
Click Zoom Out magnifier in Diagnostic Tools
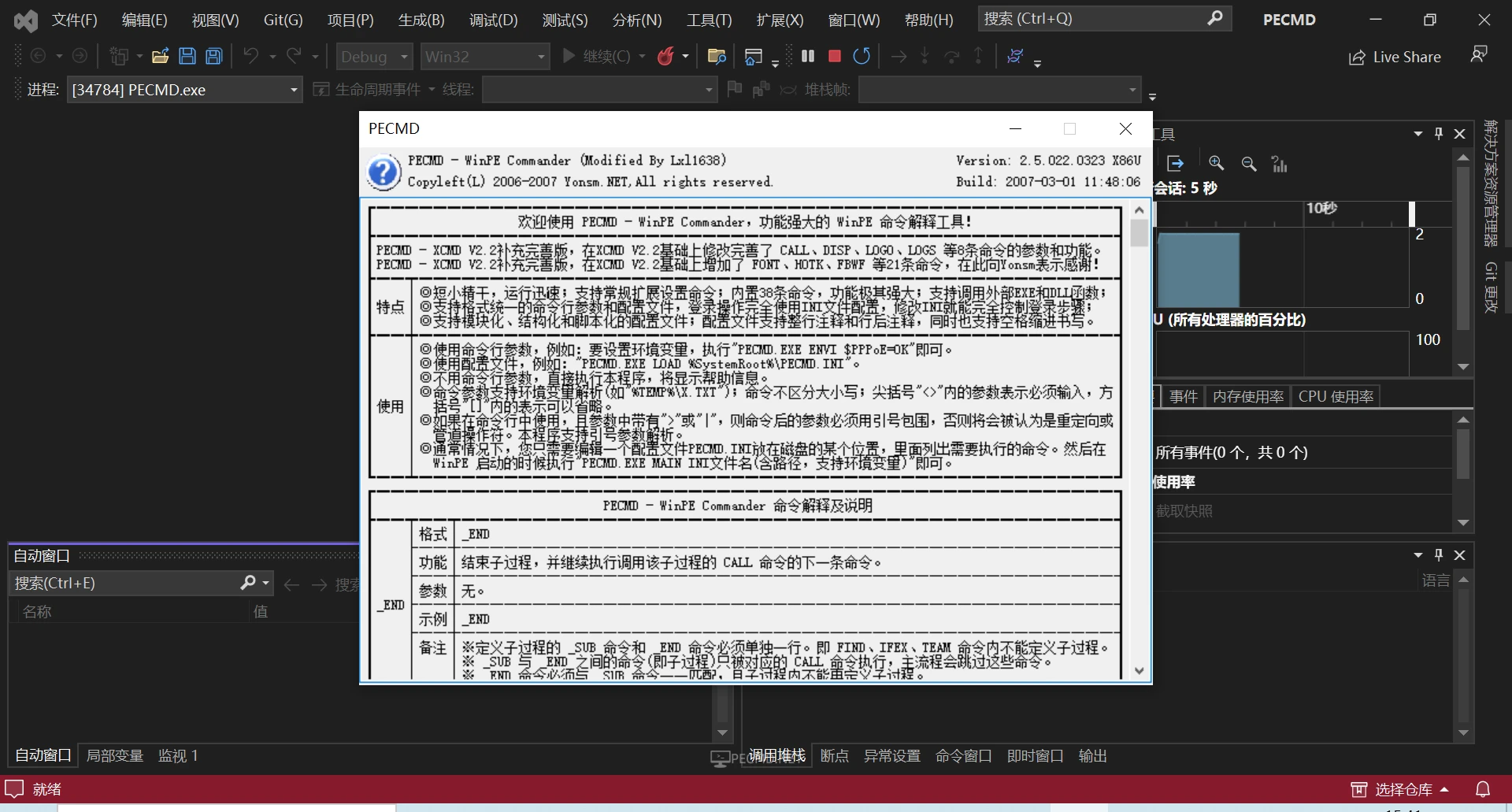(x=1249, y=163)
